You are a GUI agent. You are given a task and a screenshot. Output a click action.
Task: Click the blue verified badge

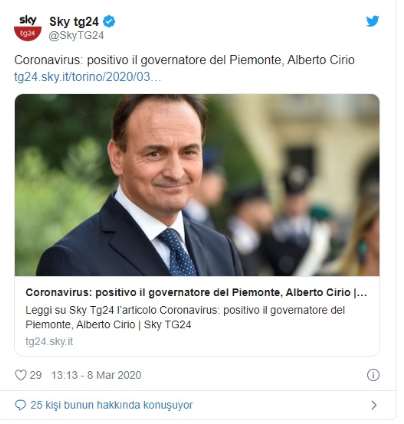click(109, 22)
